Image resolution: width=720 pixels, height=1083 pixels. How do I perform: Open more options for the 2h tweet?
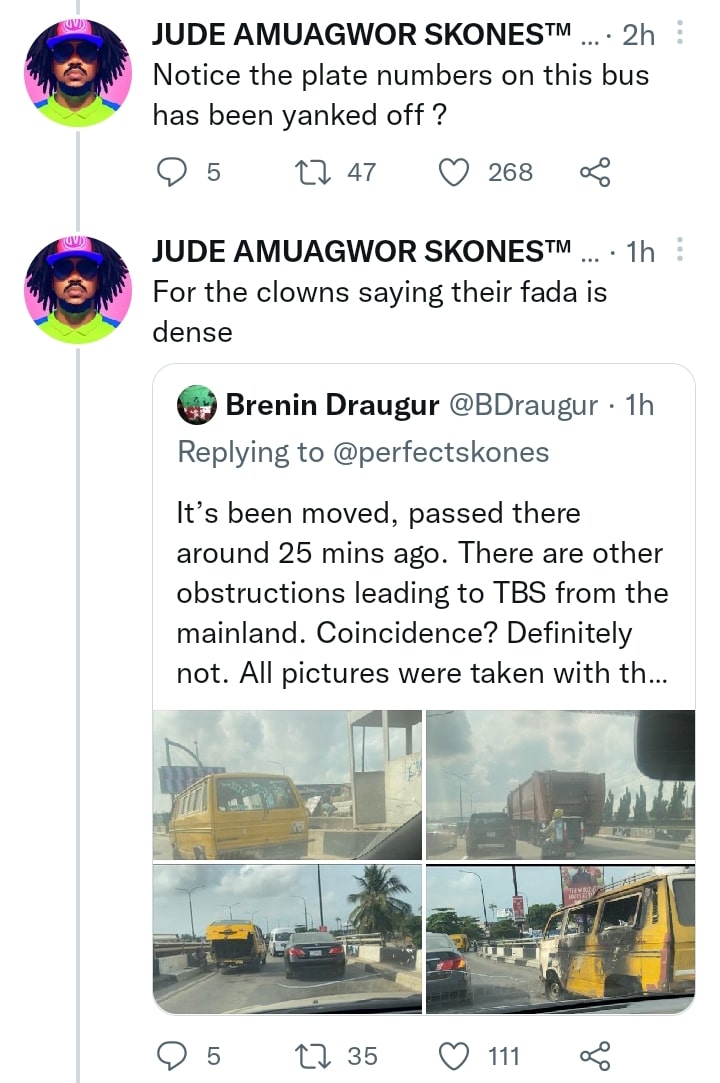click(x=680, y=36)
